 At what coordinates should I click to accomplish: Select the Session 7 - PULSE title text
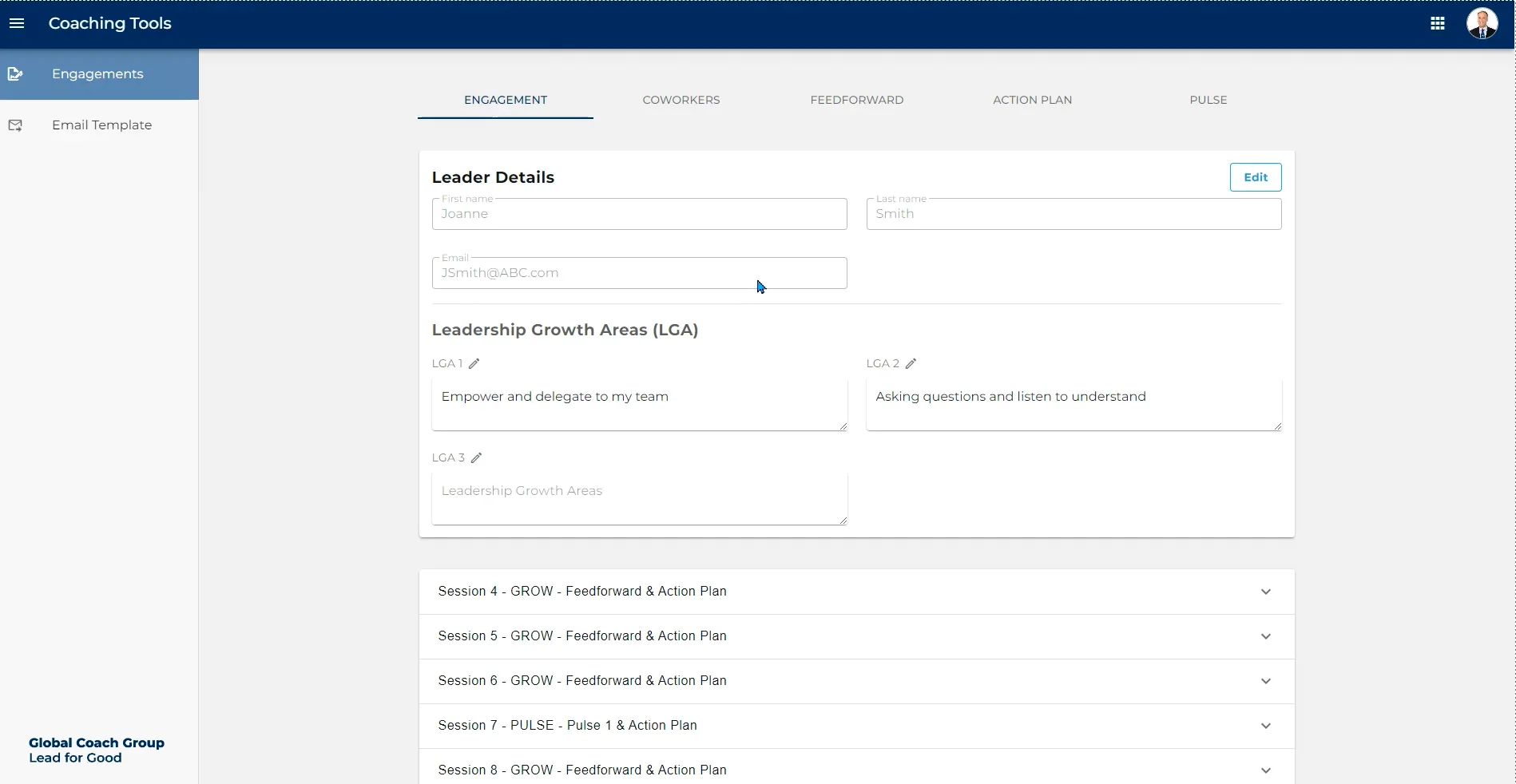(568, 726)
